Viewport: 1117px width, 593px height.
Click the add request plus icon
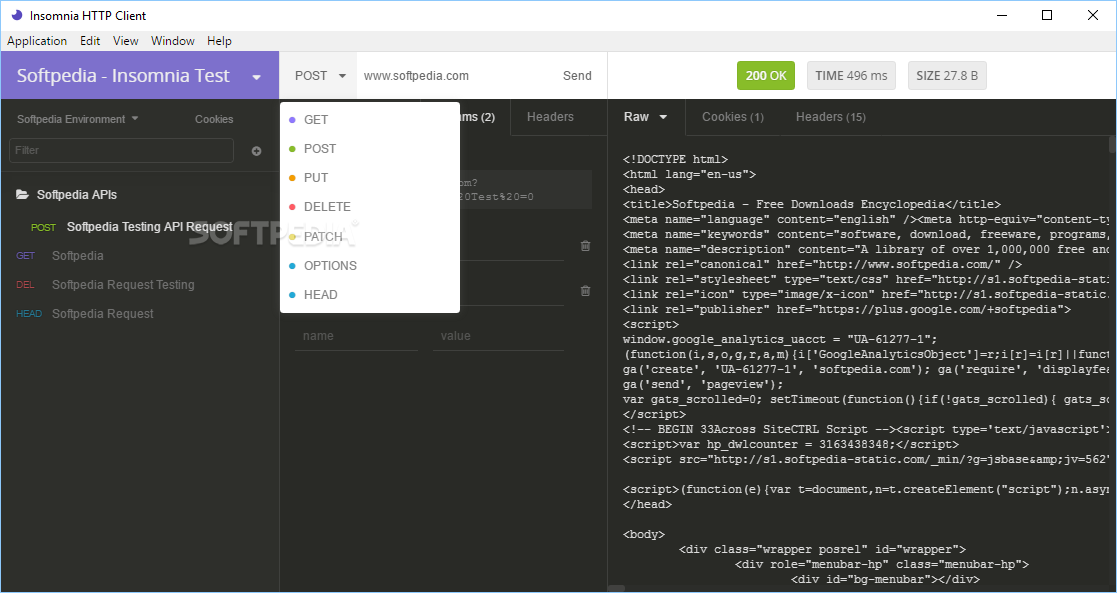[256, 151]
